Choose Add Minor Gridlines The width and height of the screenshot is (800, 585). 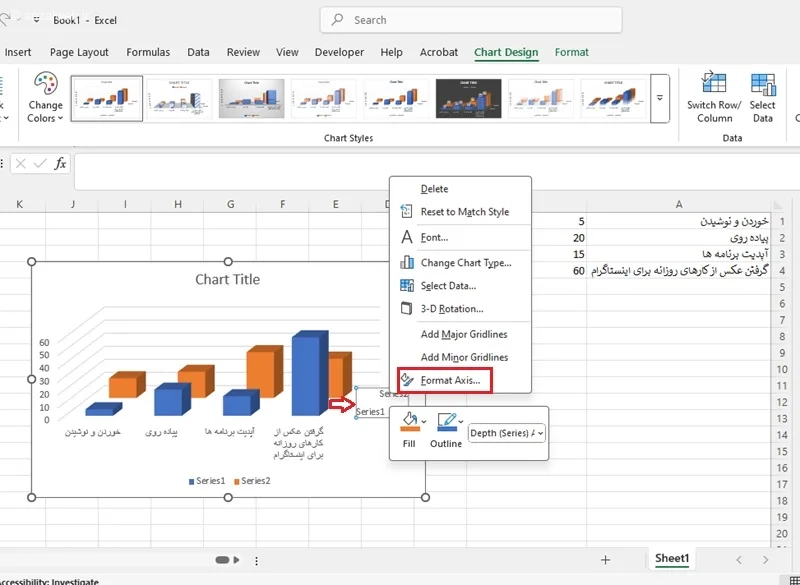460,357
